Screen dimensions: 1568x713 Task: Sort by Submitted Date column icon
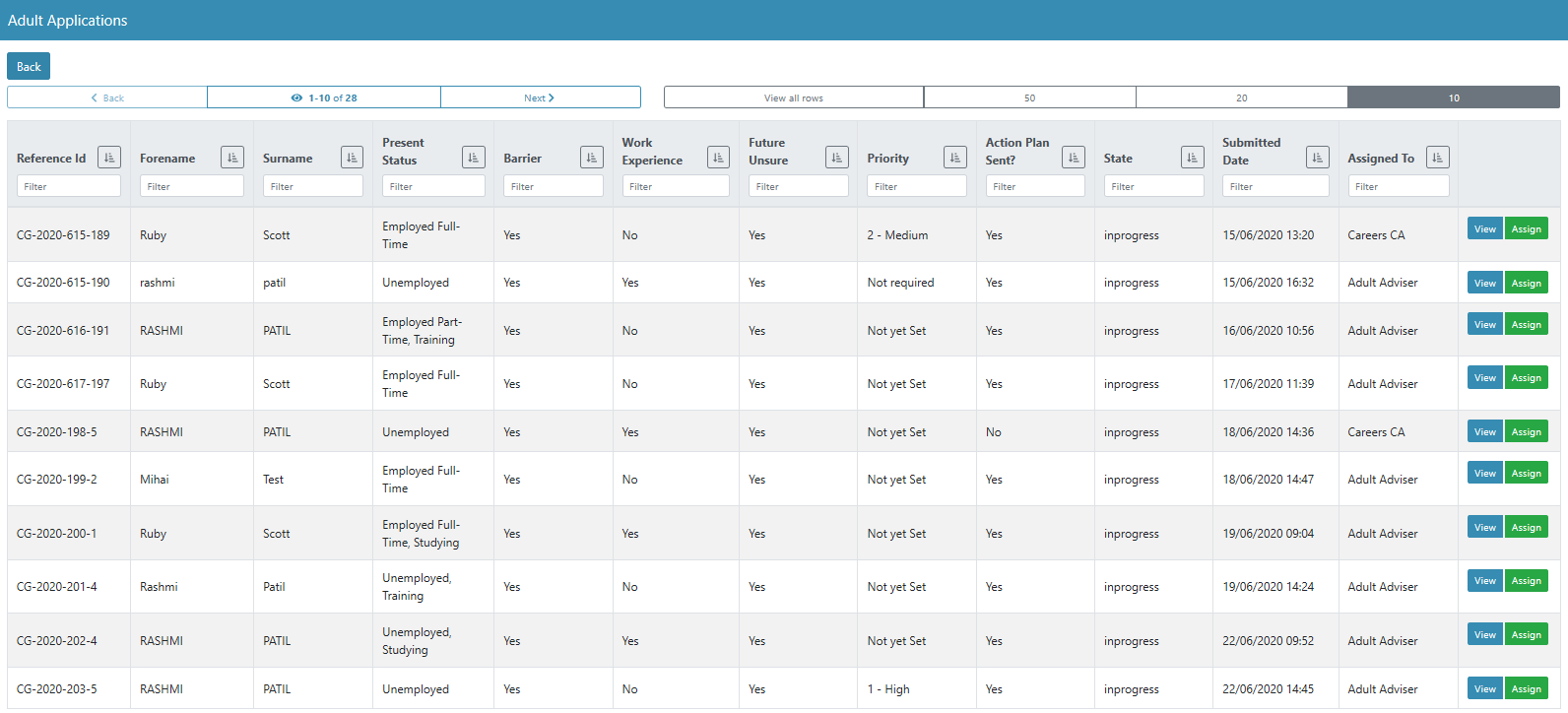click(1318, 157)
